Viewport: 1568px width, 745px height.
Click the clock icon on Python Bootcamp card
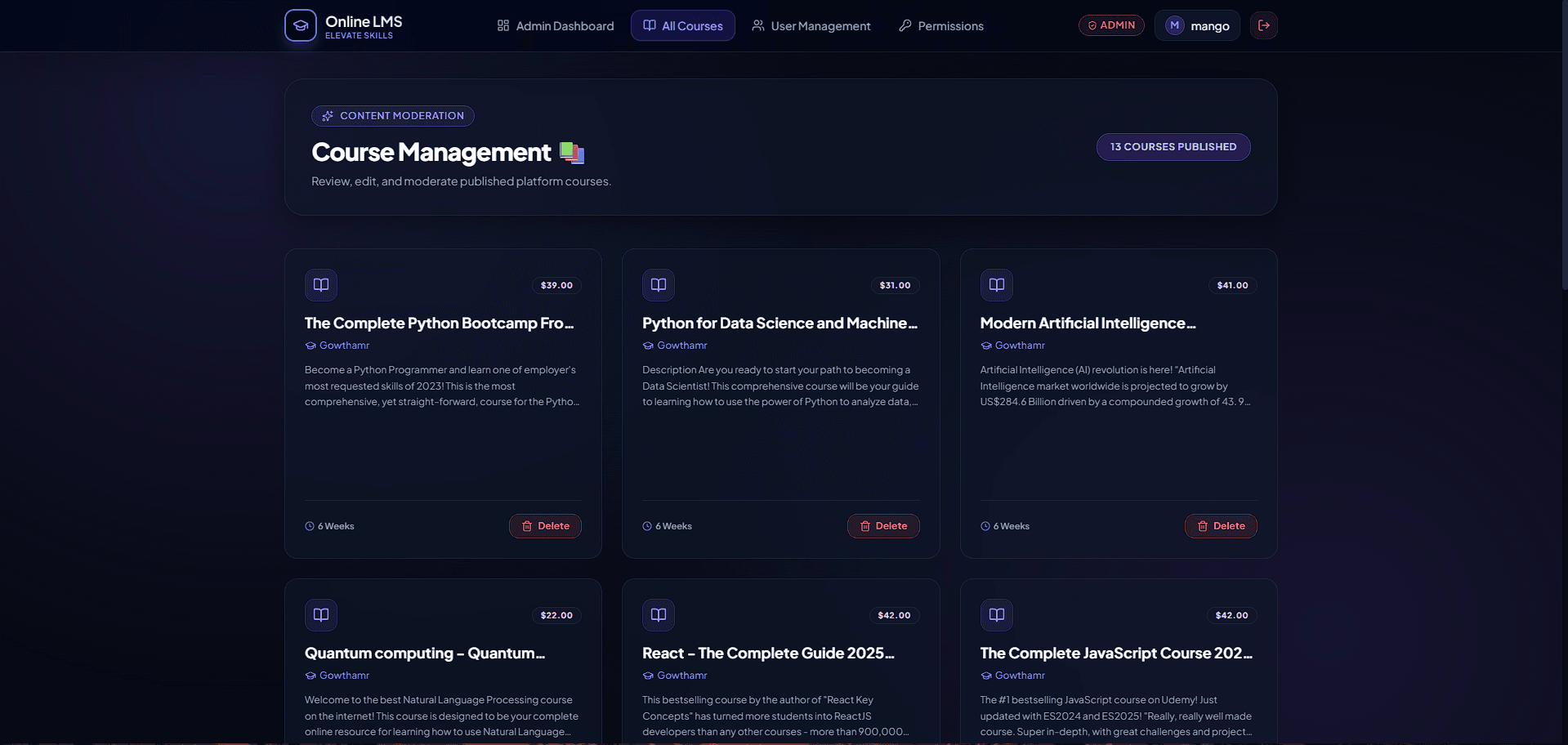coord(310,526)
